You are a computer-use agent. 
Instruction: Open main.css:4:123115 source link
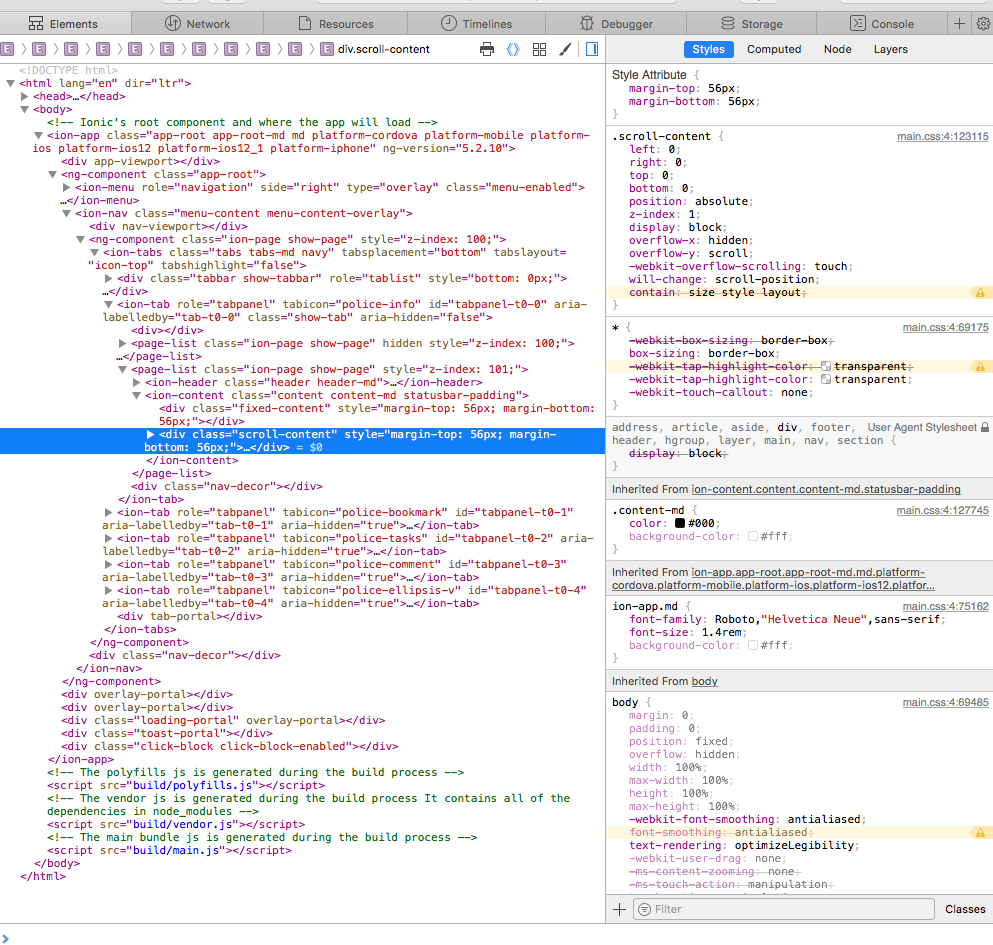coord(942,136)
